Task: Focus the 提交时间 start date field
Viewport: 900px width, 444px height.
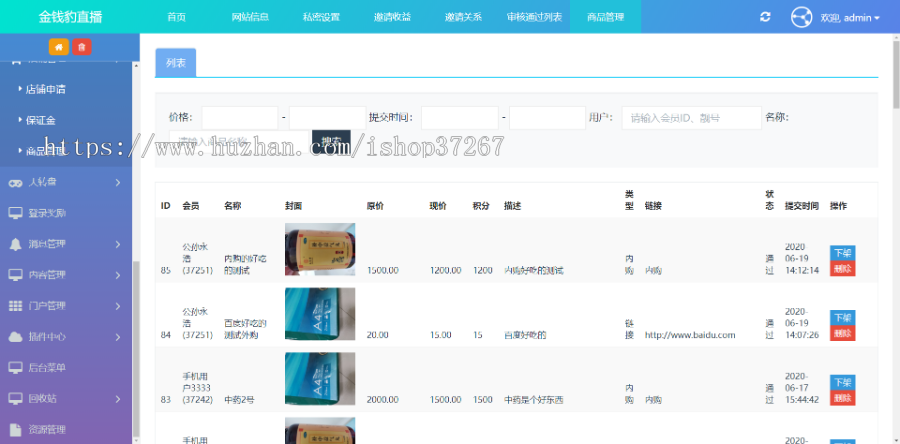Action: pyautogui.click(x=460, y=118)
